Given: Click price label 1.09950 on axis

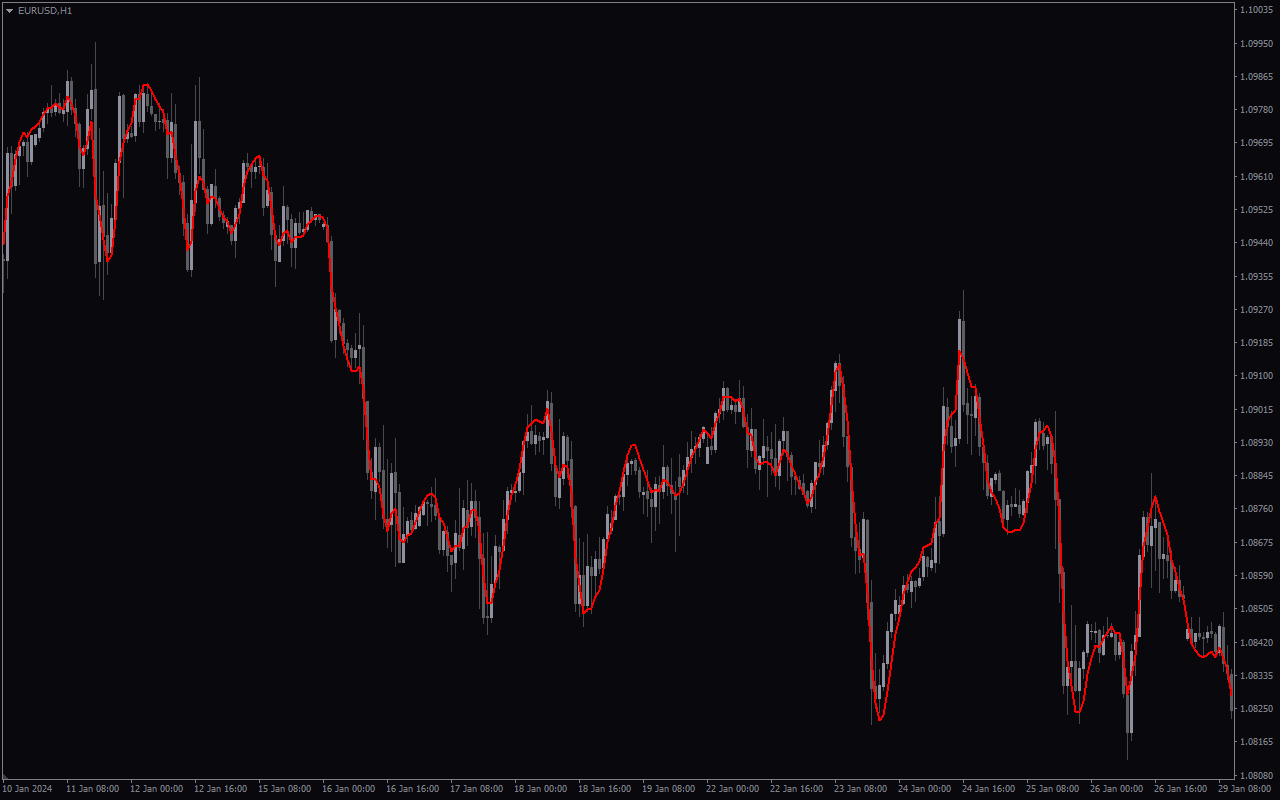Looking at the screenshot, I should coord(1256,43).
